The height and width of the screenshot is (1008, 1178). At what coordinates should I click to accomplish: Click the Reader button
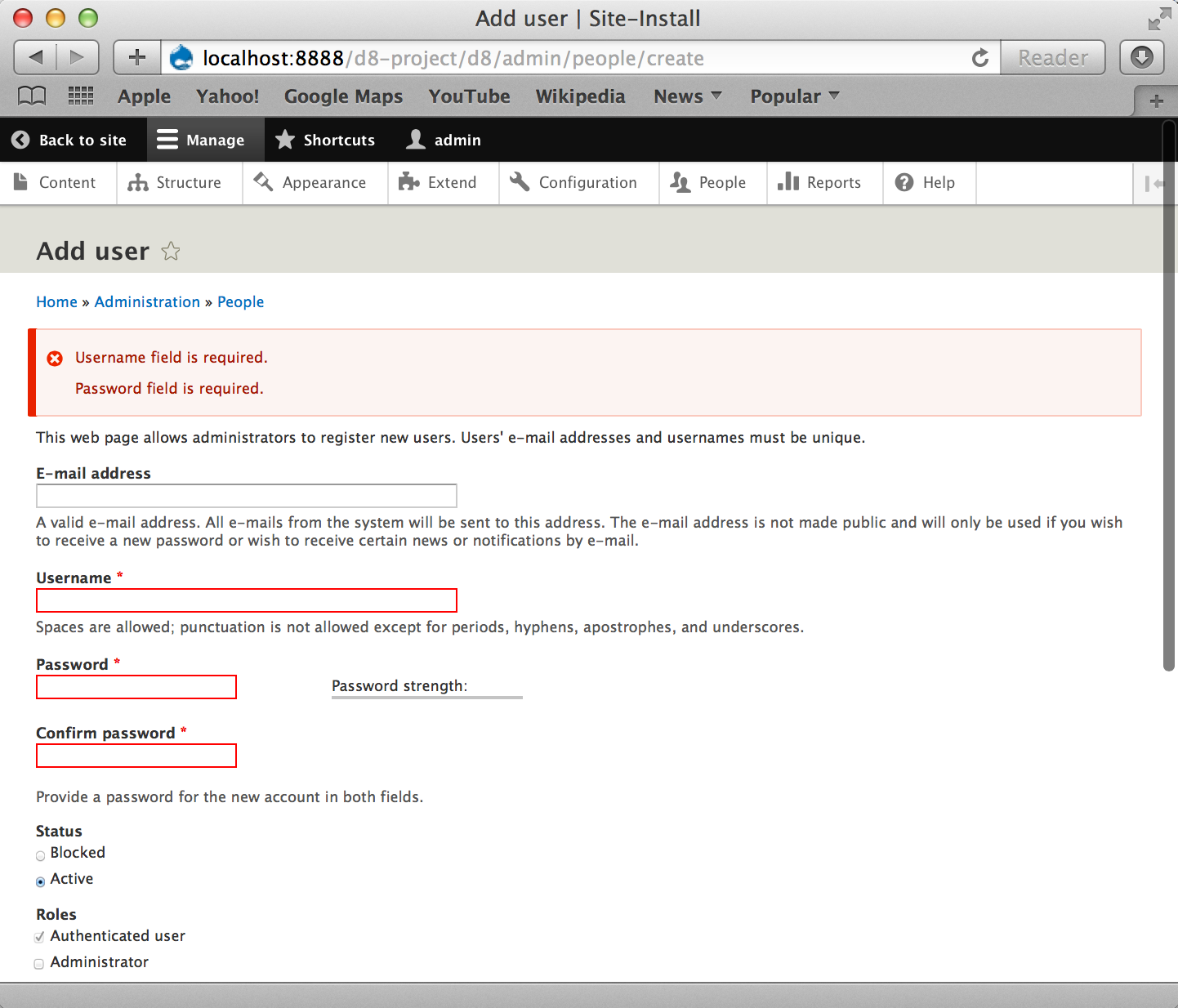tap(1053, 57)
